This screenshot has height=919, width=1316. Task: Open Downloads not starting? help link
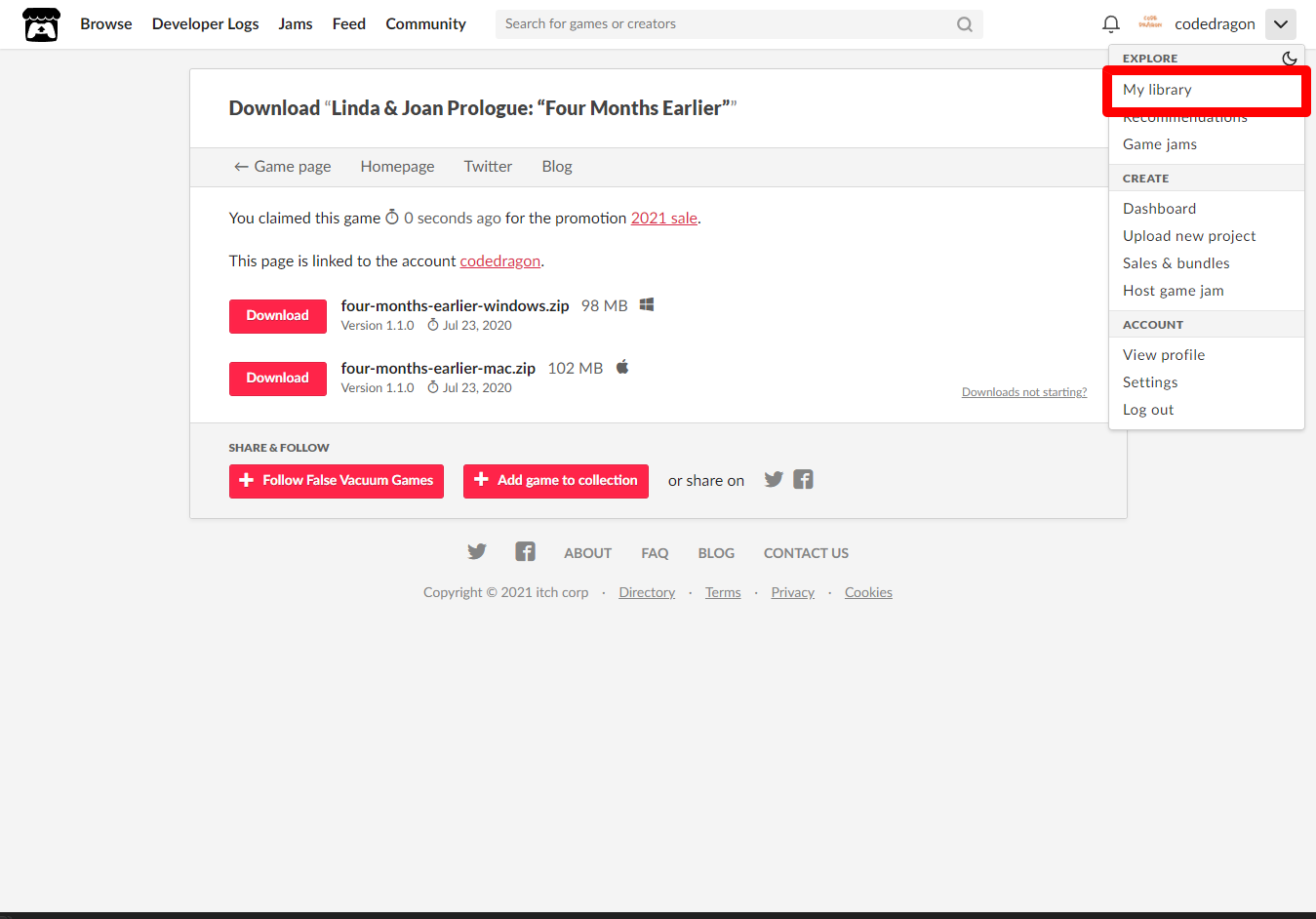click(x=1024, y=392)
